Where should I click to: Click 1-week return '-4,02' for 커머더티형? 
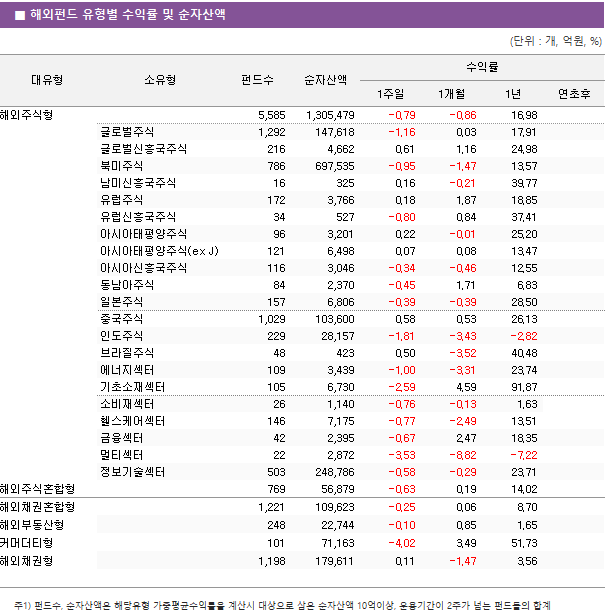(402, 543)
